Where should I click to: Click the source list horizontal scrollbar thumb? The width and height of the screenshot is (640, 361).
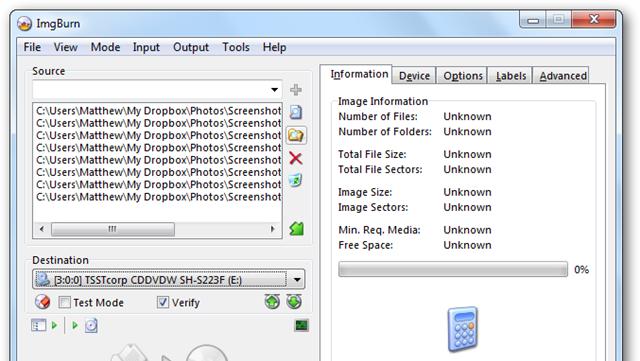pos(113,229)
